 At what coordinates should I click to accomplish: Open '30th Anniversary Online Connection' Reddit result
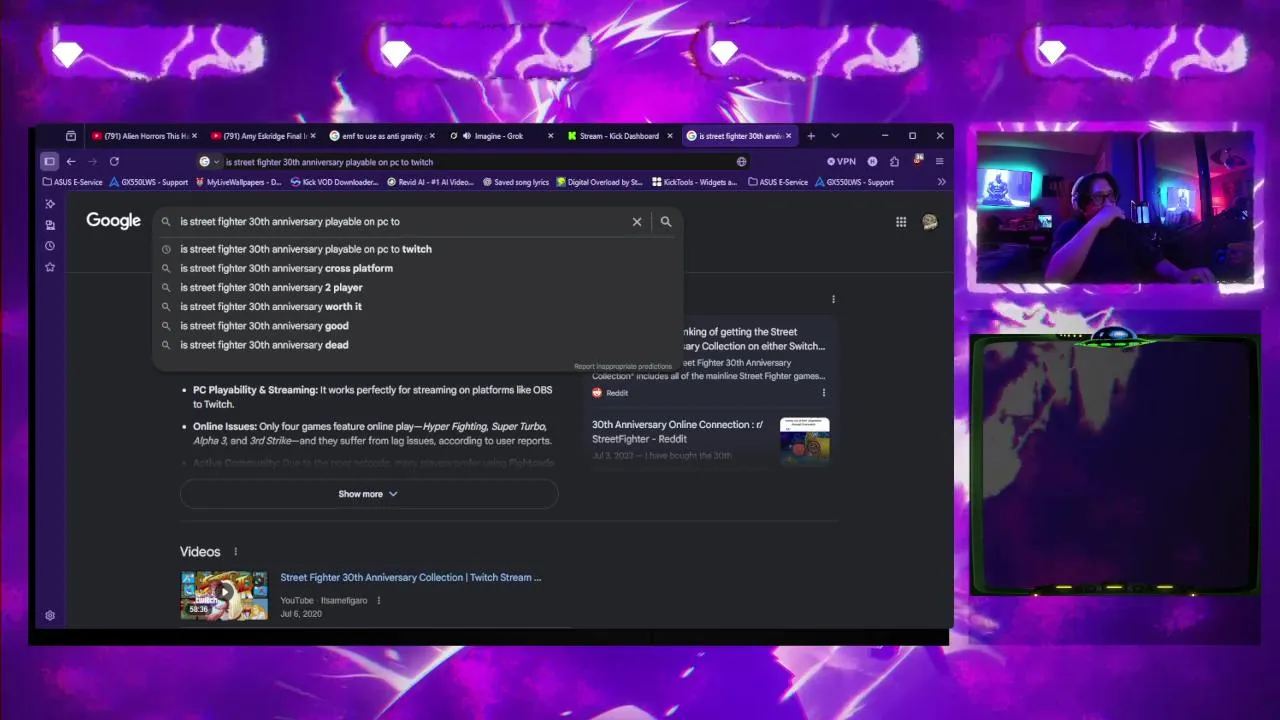[x=678, y=431]
